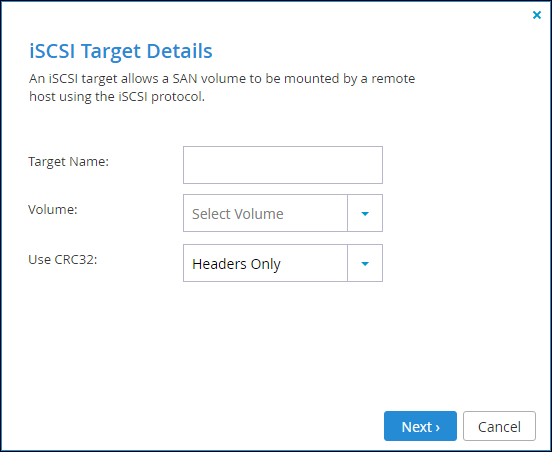
Task: Click the Select Volume placeholder text
Action: point(238,214)
